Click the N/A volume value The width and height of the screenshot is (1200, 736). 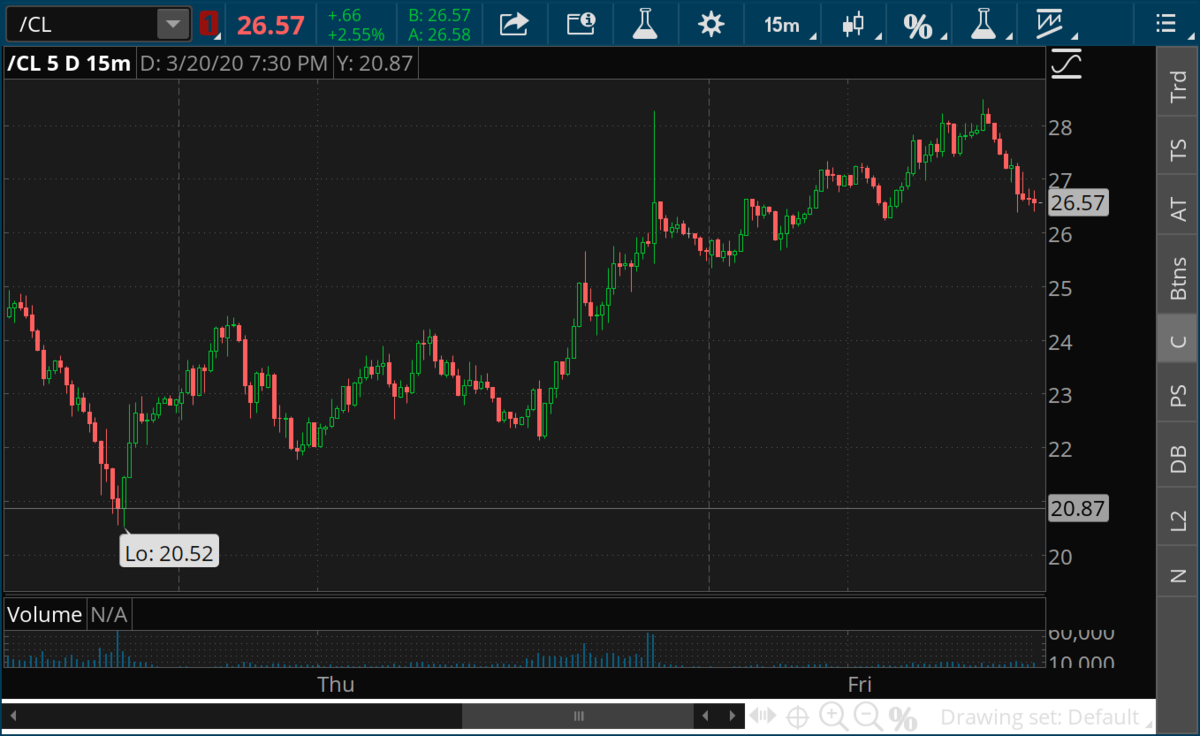point(110,614)
